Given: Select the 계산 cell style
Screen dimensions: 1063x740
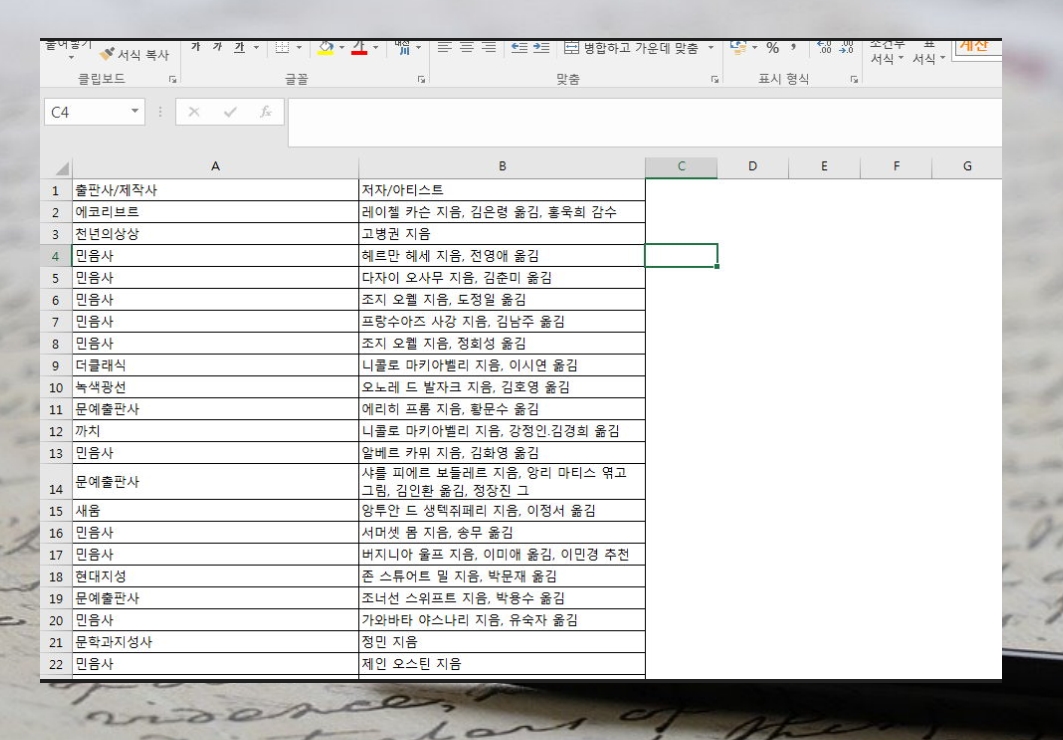Looking at the screenshot, I should 976,49.
